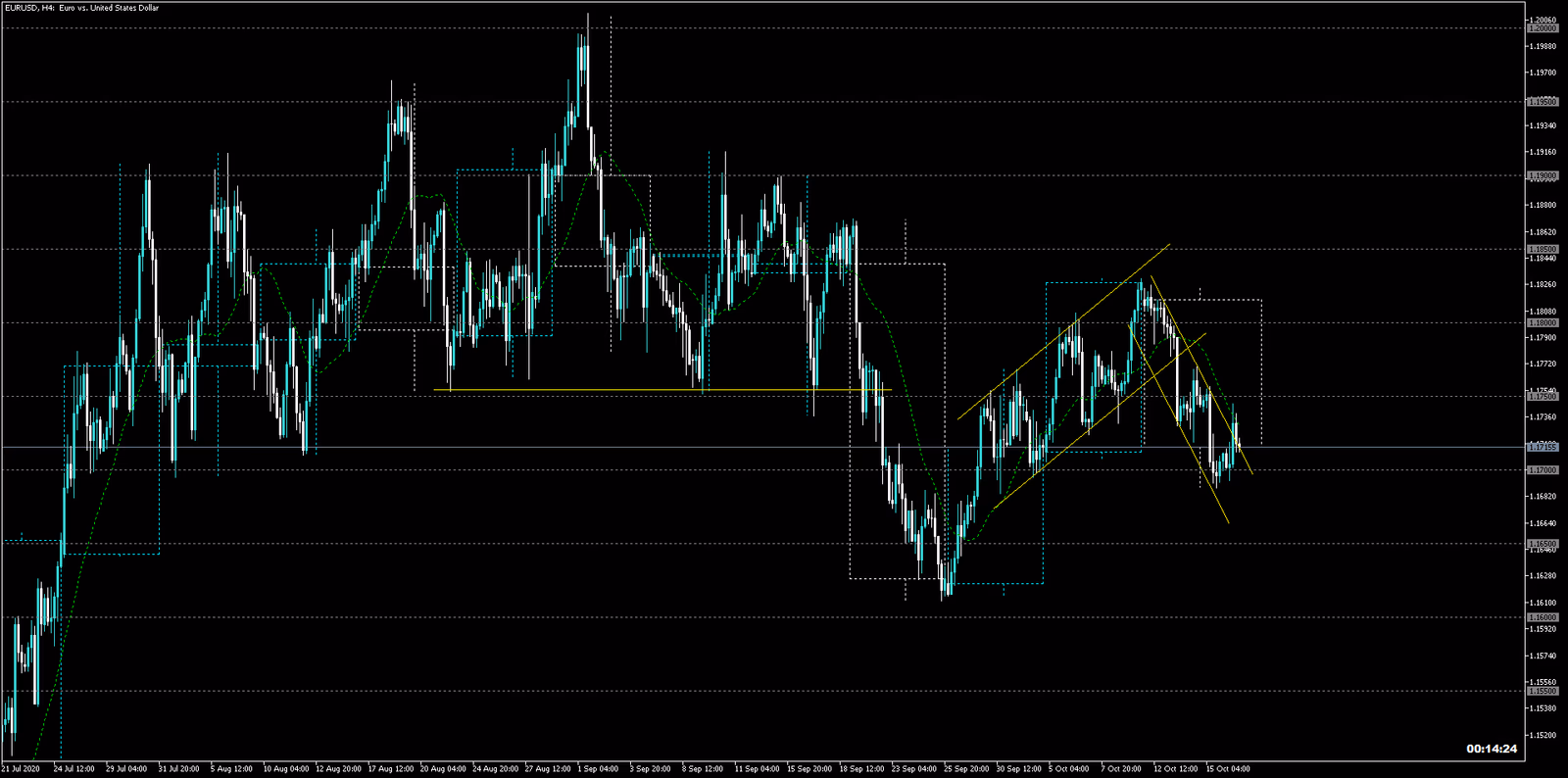
Task: Select the 1.19500 price level marker
Action: 1543,102
